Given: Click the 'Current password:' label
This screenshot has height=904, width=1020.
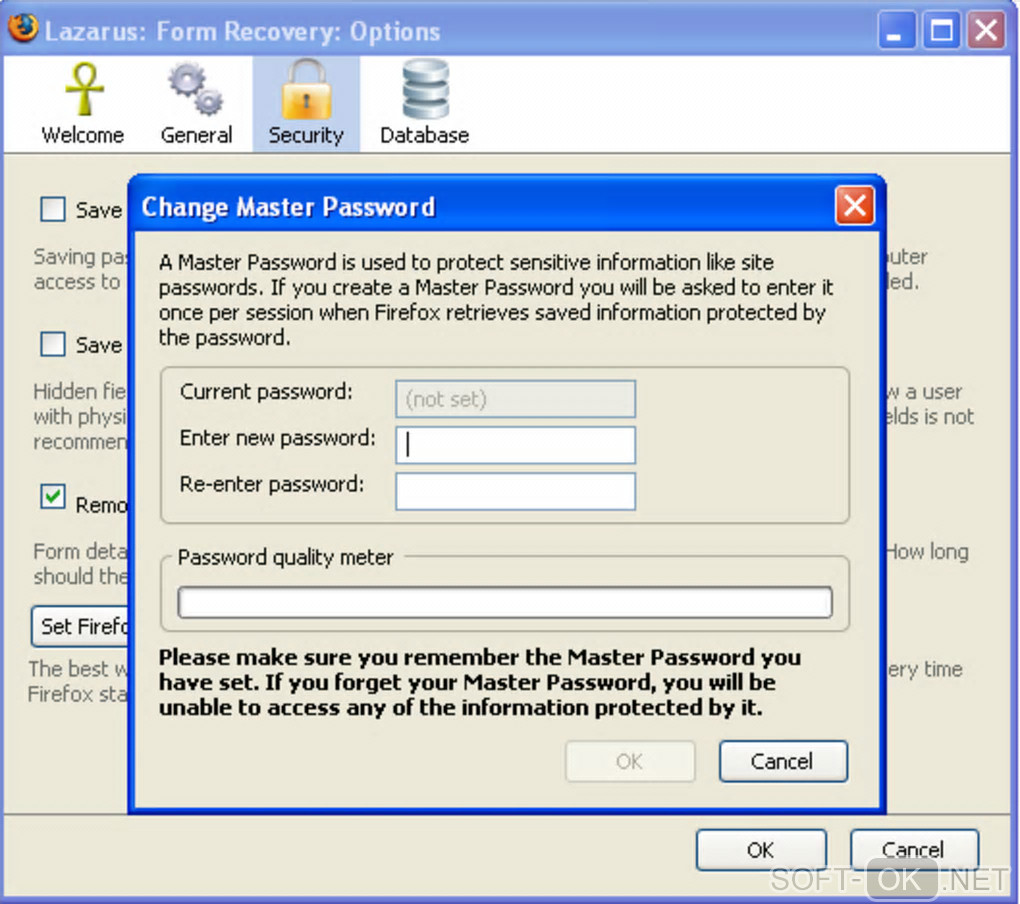Looking at the screenshot, I should (266, 392).
